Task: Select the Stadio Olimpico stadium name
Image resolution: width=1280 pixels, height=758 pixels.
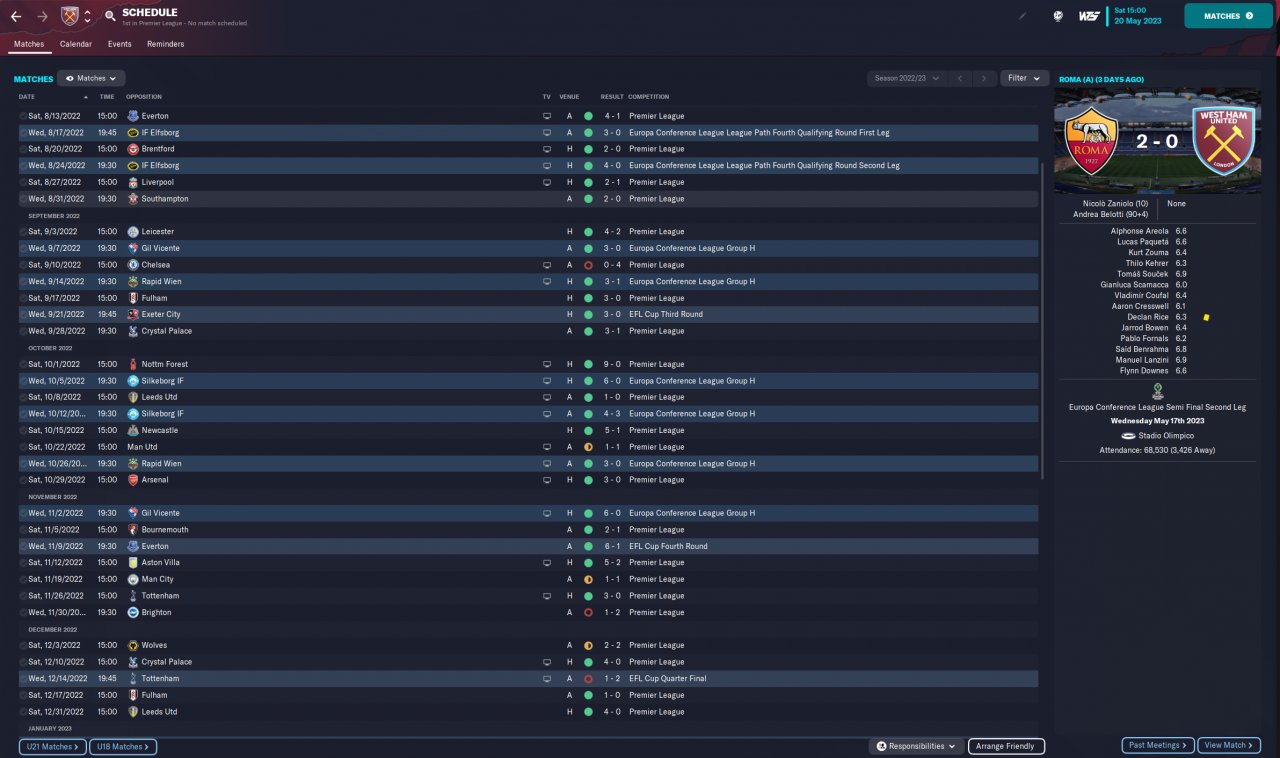Action: 1164,436
